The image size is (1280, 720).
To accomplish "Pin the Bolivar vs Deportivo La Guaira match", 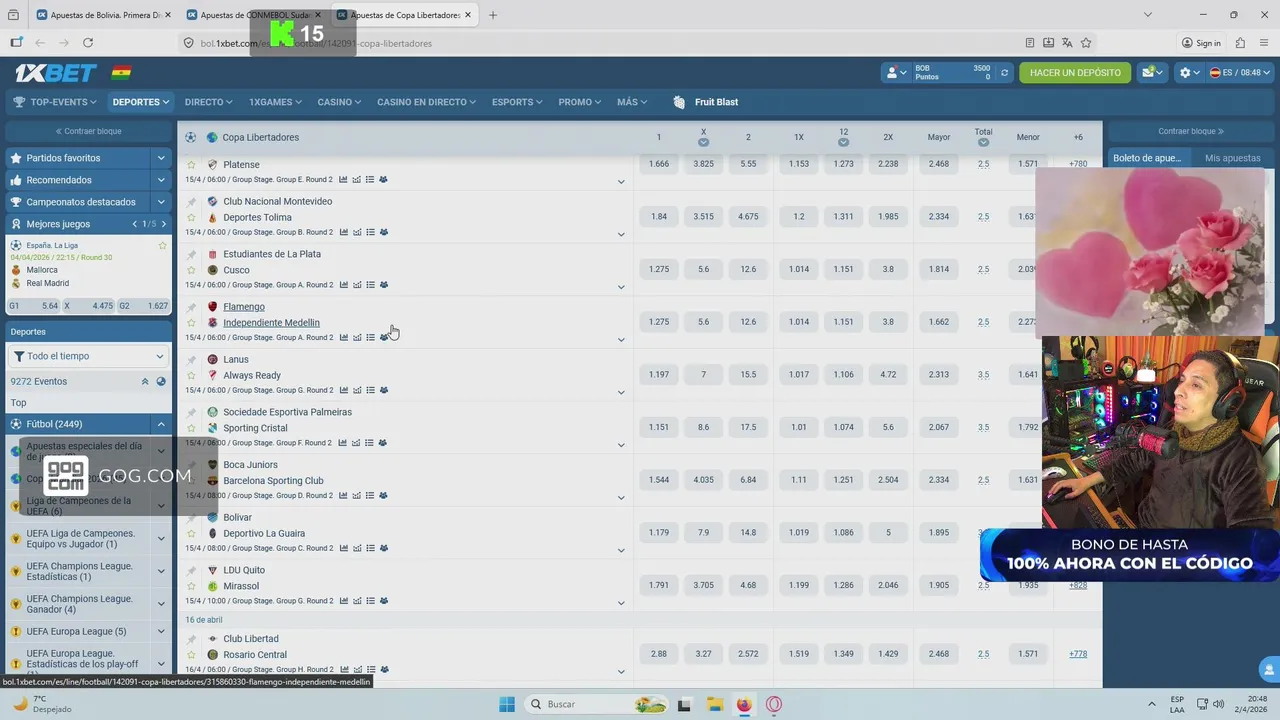I will 191,518.
